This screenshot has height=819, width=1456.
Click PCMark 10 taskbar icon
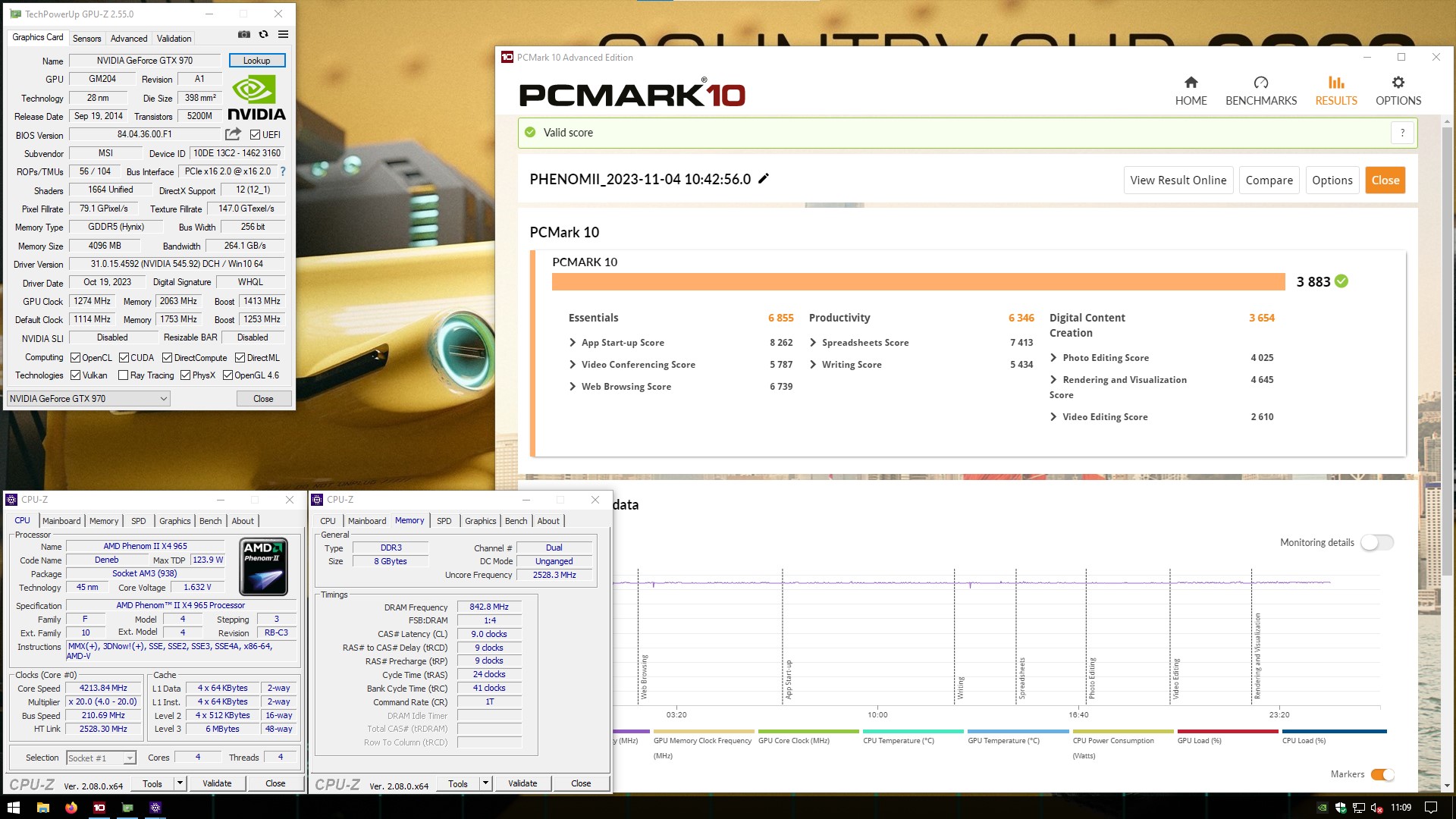pos(99,808)
